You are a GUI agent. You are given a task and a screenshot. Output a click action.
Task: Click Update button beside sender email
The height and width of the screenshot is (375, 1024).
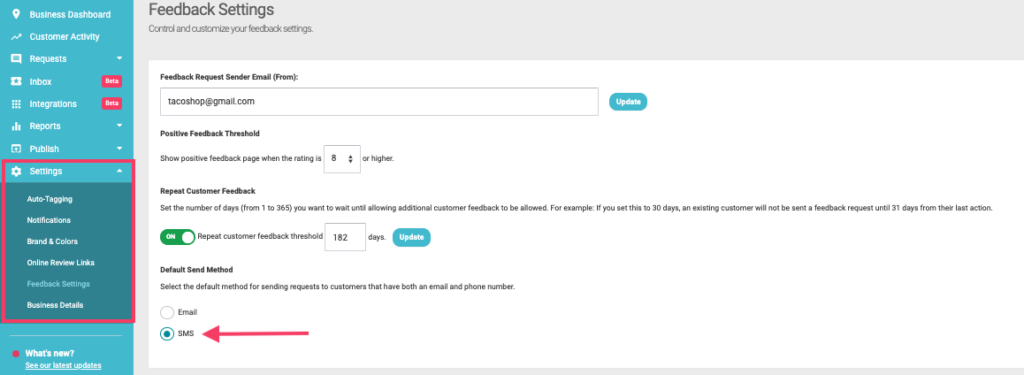[x=628, y=102]
